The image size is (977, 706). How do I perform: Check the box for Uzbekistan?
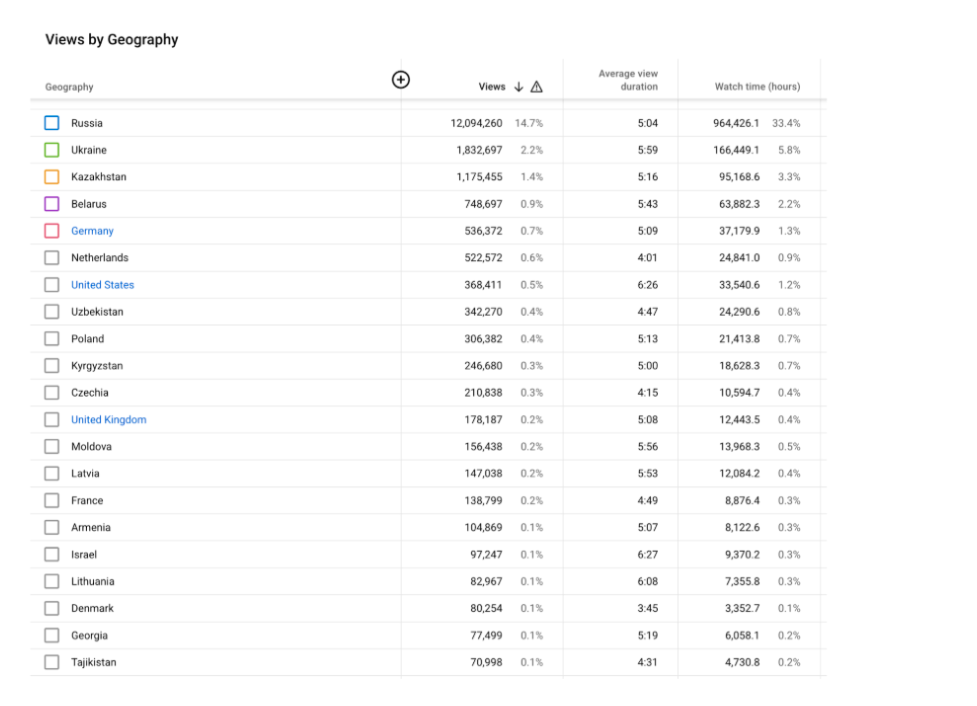click(52, 312)
